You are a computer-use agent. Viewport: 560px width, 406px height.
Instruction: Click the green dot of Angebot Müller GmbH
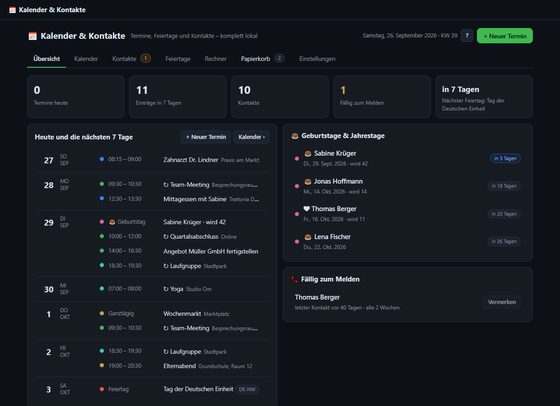[102, 251]
